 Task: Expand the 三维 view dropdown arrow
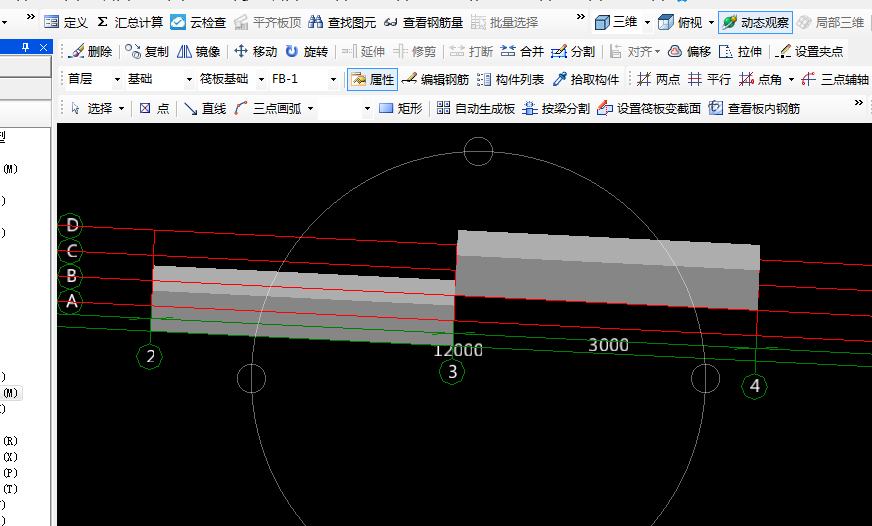[x=647, y=23]
